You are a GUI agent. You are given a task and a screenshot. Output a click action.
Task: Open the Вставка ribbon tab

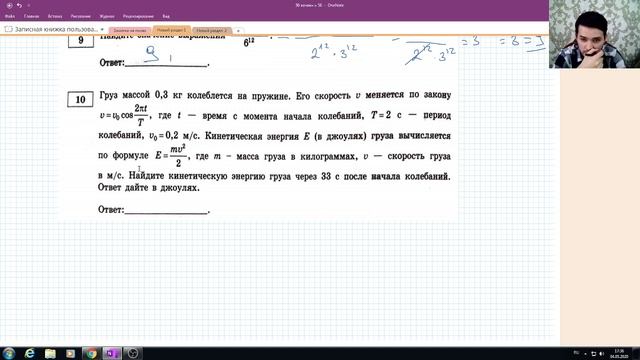coord(55,16)
